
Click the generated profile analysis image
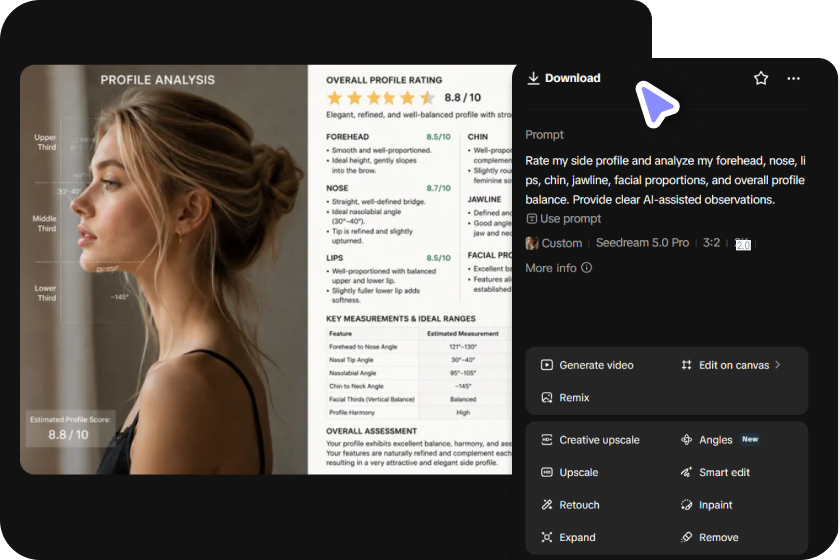(266, 270)
